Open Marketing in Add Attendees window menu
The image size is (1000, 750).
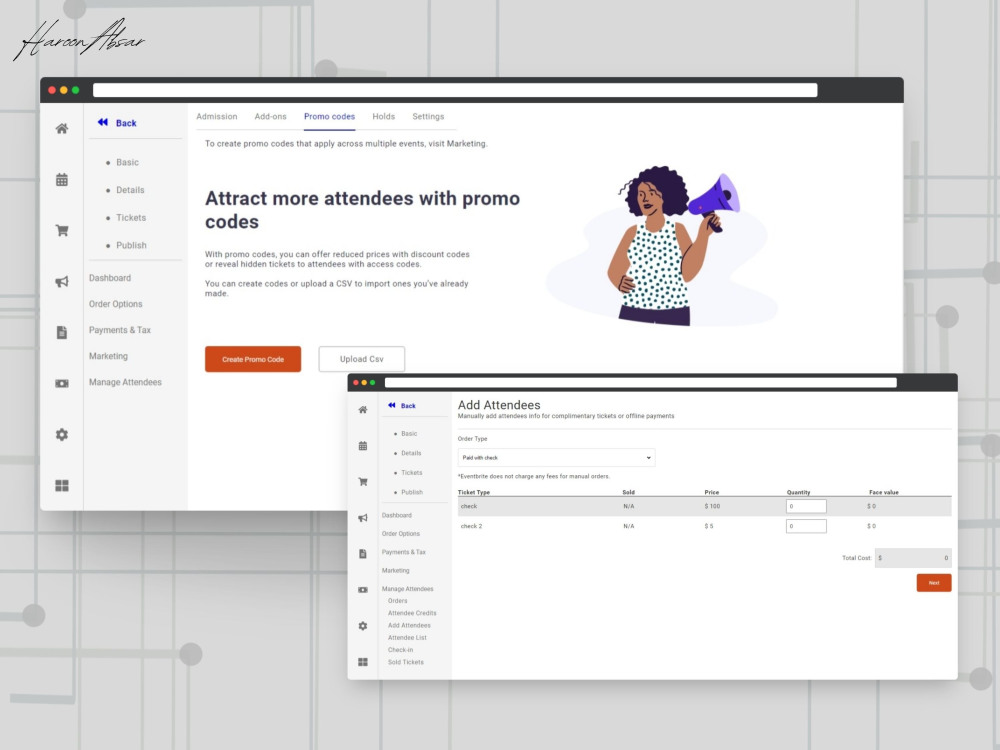pyautogui.click(x=395, y=571)
